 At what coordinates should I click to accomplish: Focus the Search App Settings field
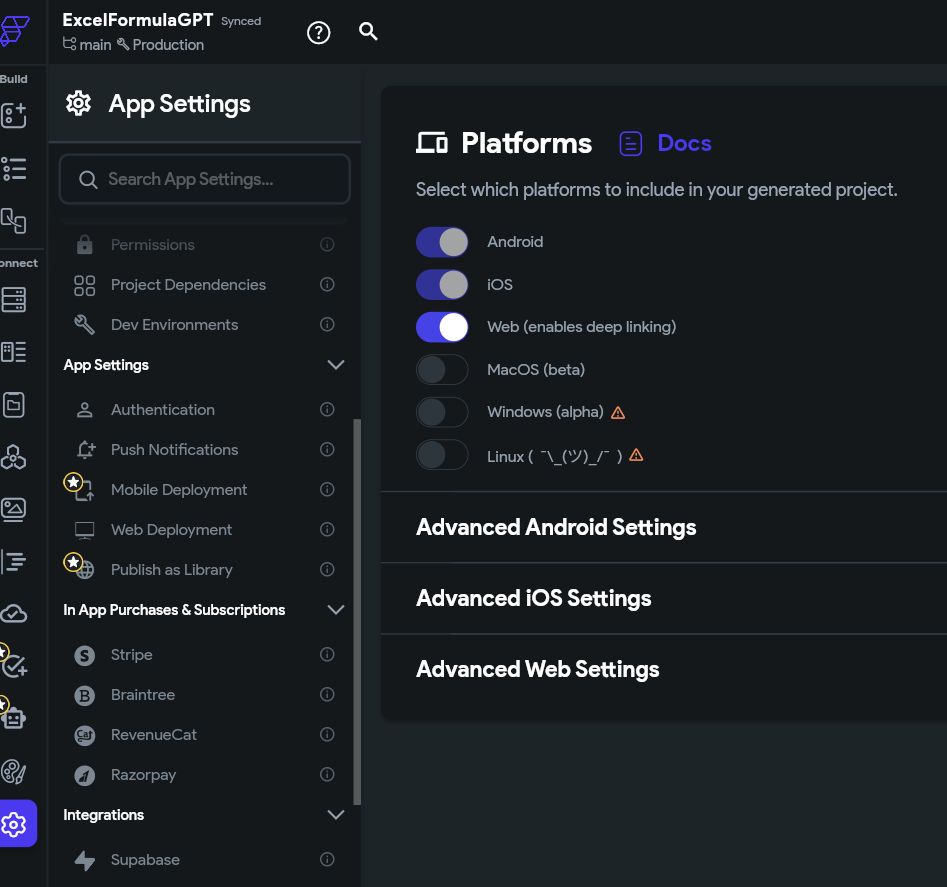pyautogui.click(x=205, y=179)
